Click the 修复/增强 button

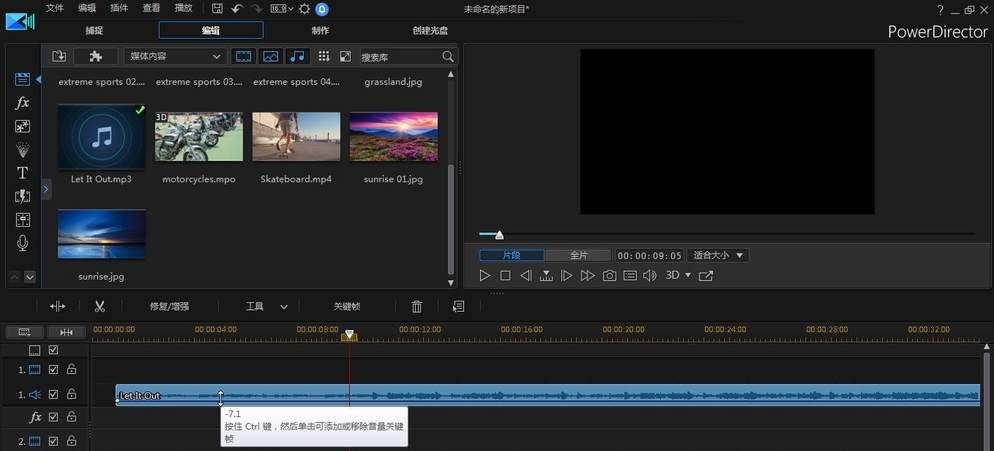(x=169, y=306)
